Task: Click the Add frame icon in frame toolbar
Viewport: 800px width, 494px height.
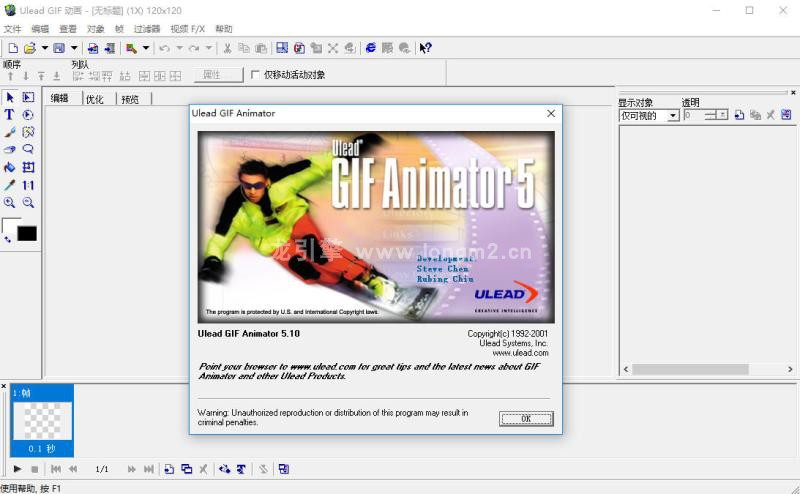Action: [x=169, y=469]
